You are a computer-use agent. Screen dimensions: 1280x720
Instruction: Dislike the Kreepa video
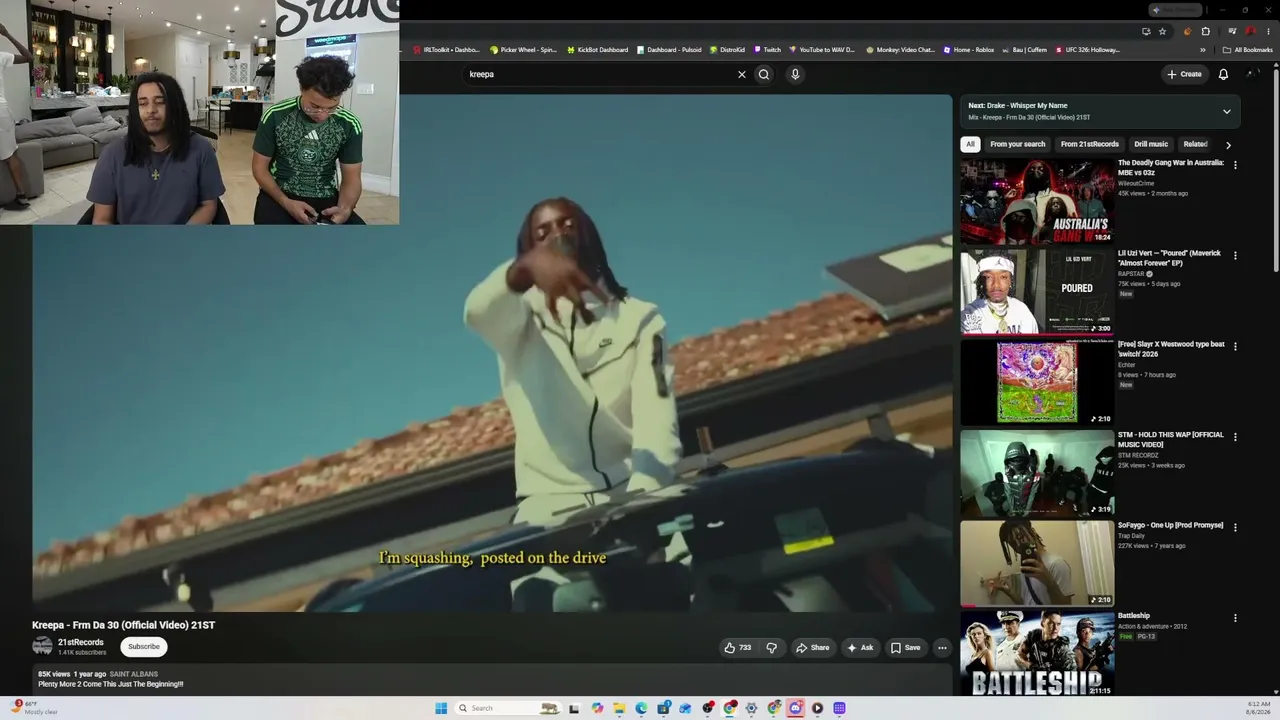[771, 648]
